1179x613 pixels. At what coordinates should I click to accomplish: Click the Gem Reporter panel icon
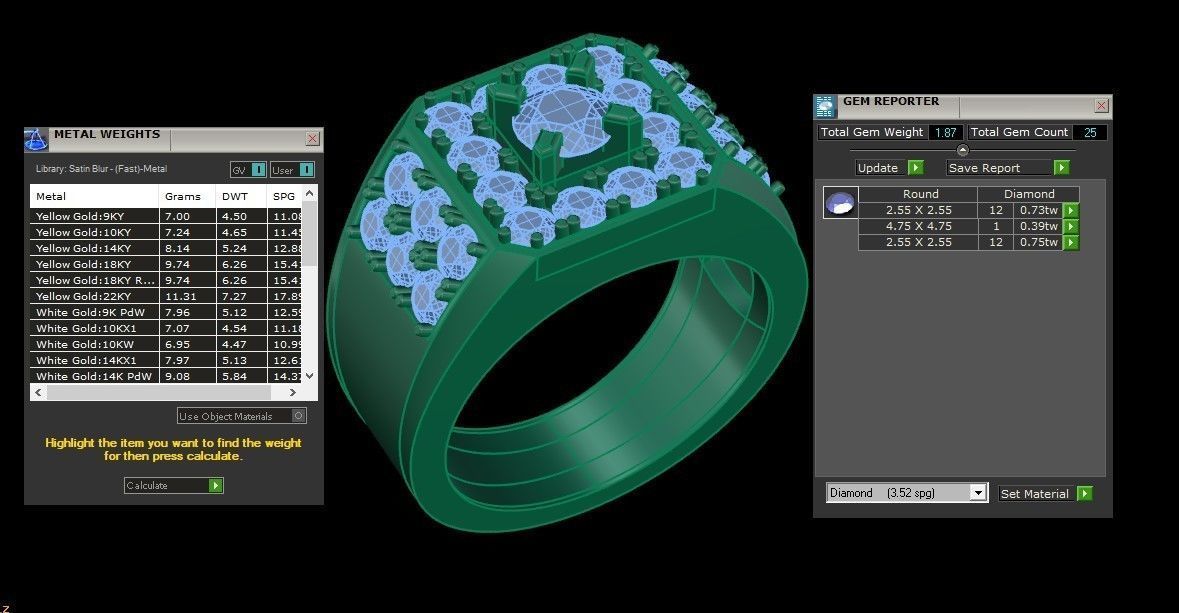point(825,106)
